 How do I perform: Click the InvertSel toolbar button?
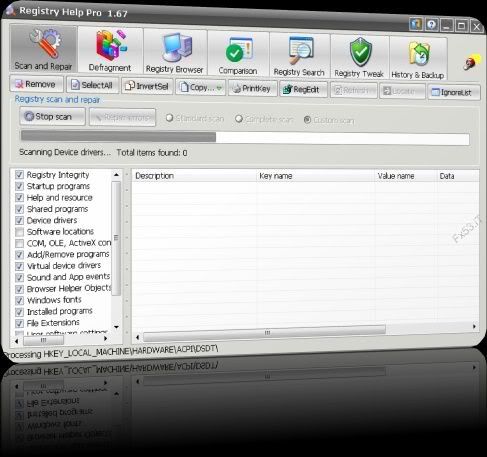147,86
